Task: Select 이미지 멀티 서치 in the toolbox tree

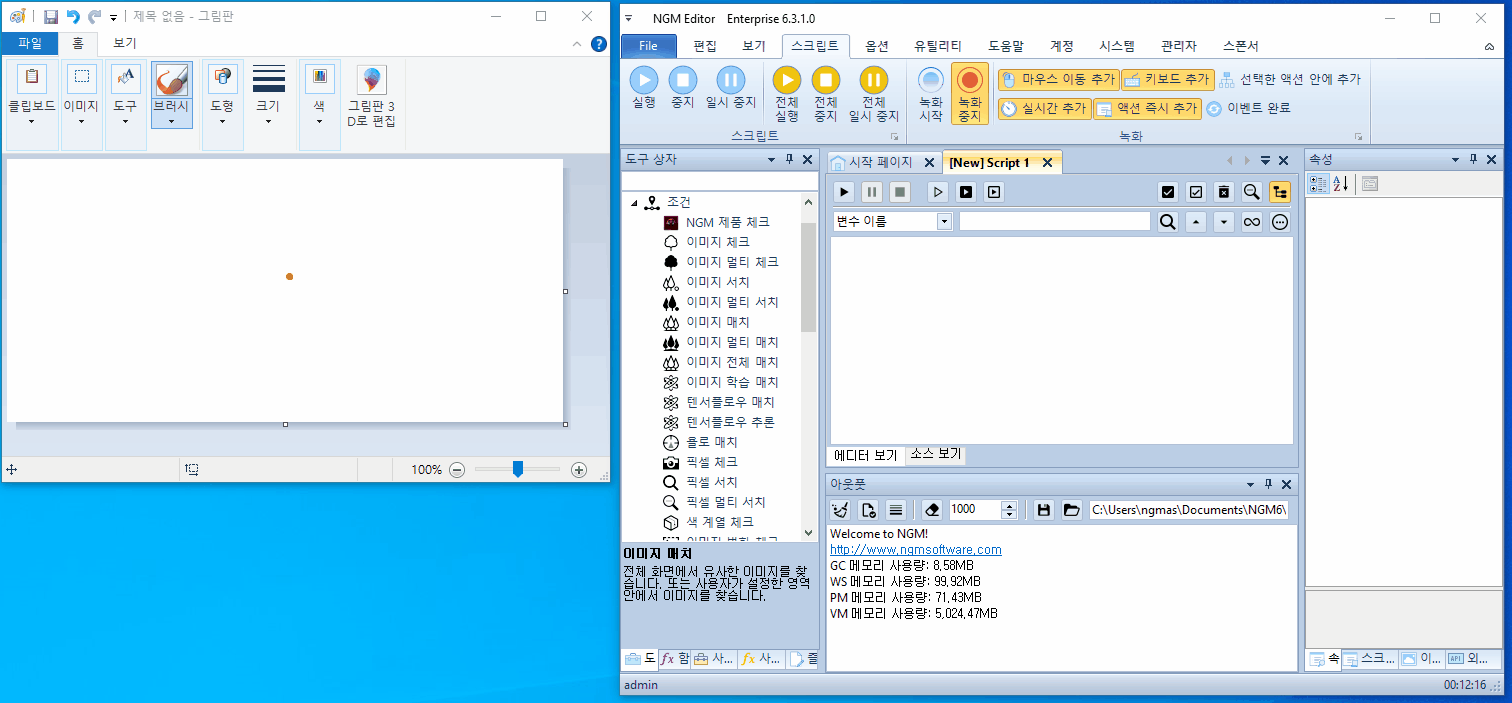Action: (x=732, y=302)
